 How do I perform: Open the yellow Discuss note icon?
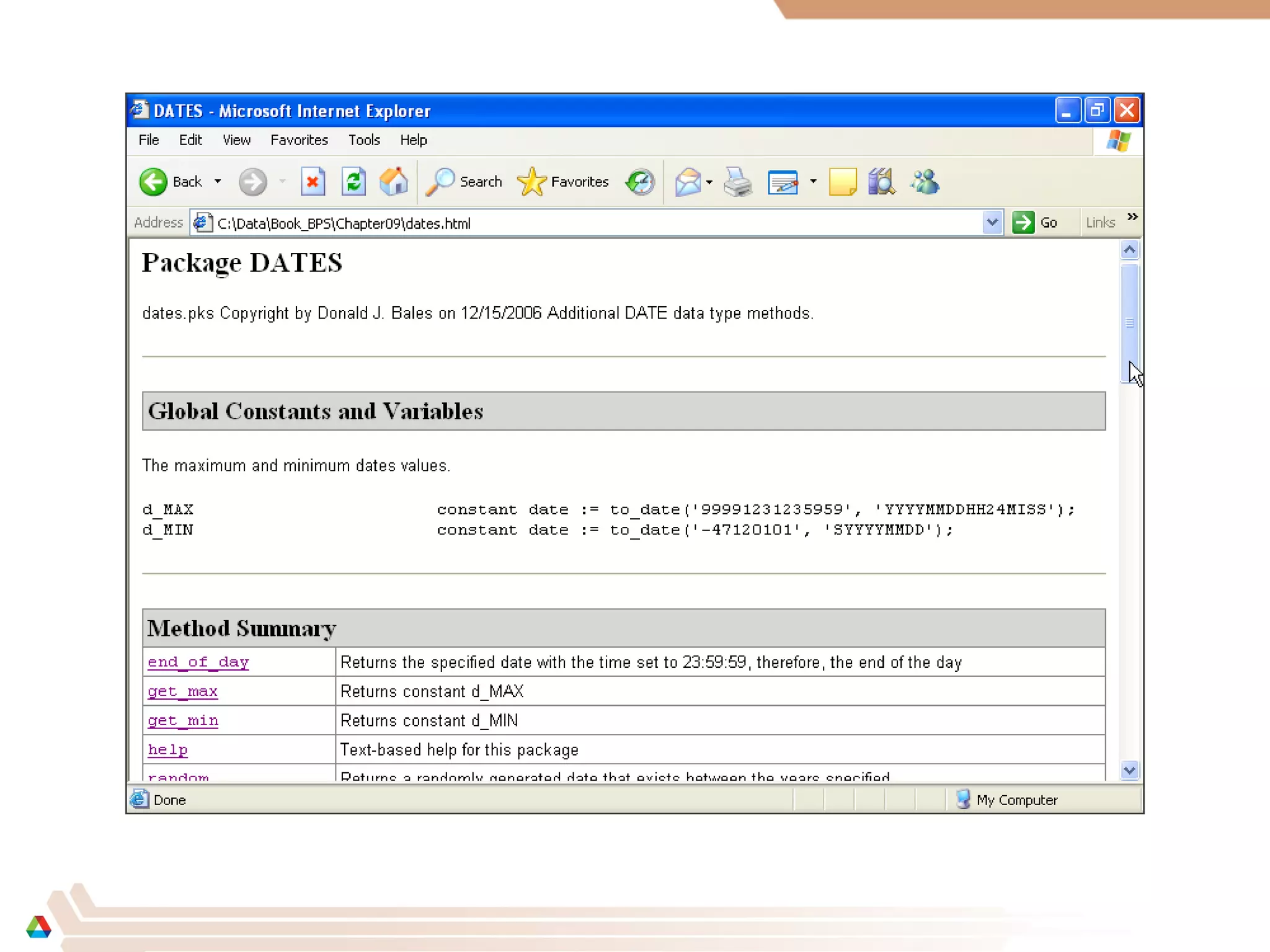(x=842, y=182)
